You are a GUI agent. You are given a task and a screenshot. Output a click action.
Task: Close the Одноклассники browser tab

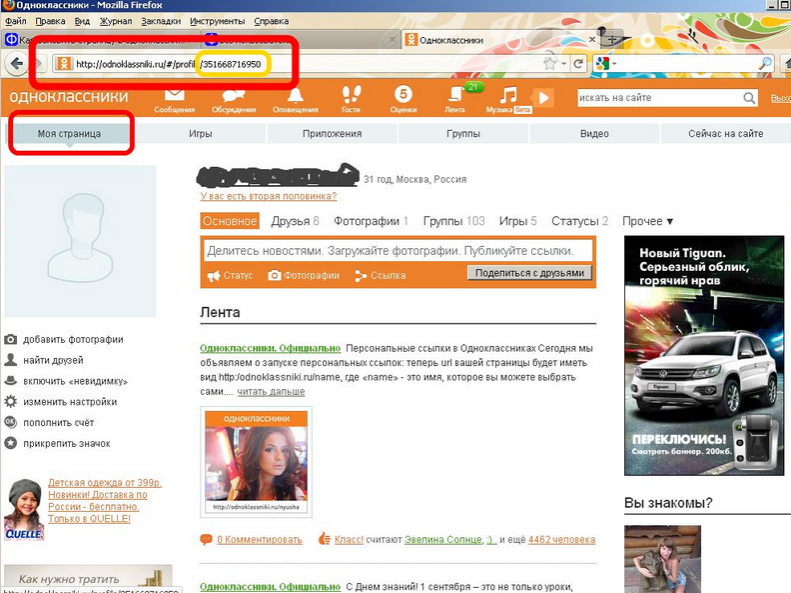(x=592, y=39)
